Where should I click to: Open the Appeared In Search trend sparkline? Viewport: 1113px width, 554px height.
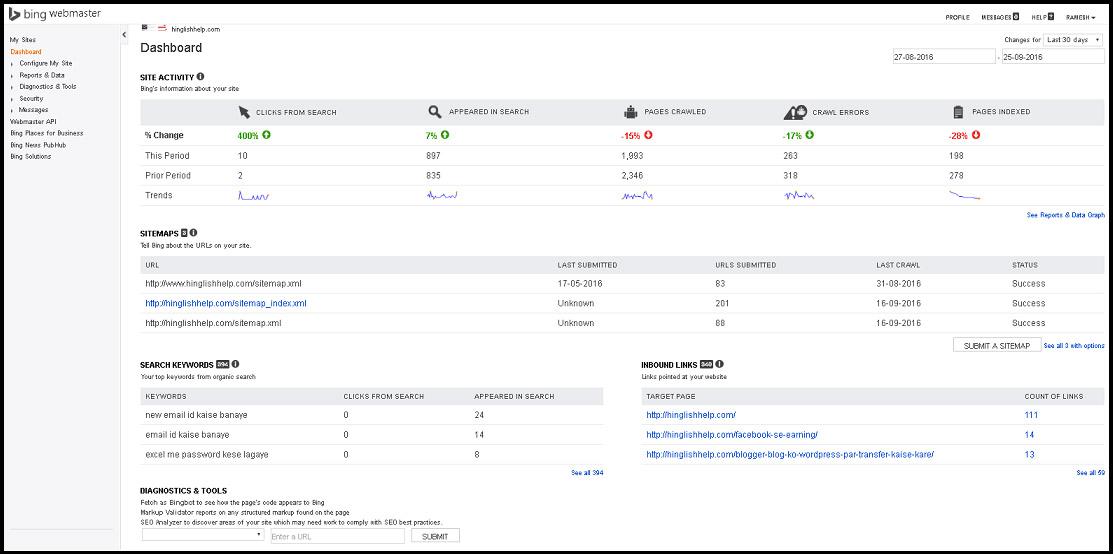442,195
